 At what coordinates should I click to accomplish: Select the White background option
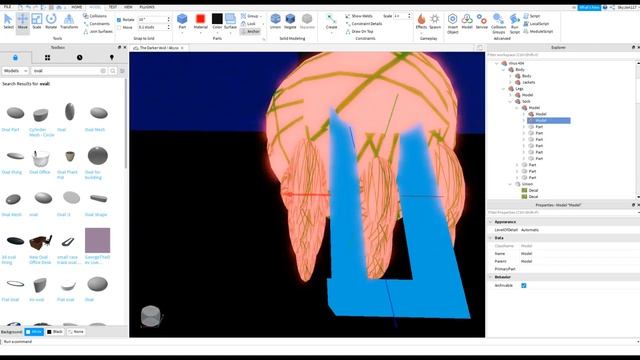pos(34,332)
